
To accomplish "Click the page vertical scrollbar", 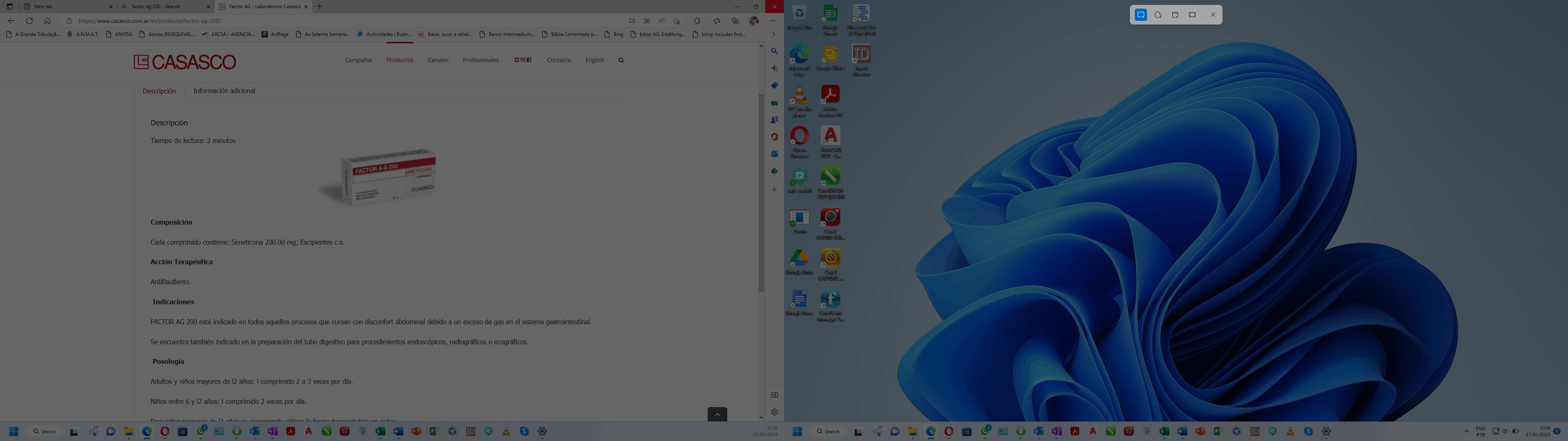I will pos(761,192).
